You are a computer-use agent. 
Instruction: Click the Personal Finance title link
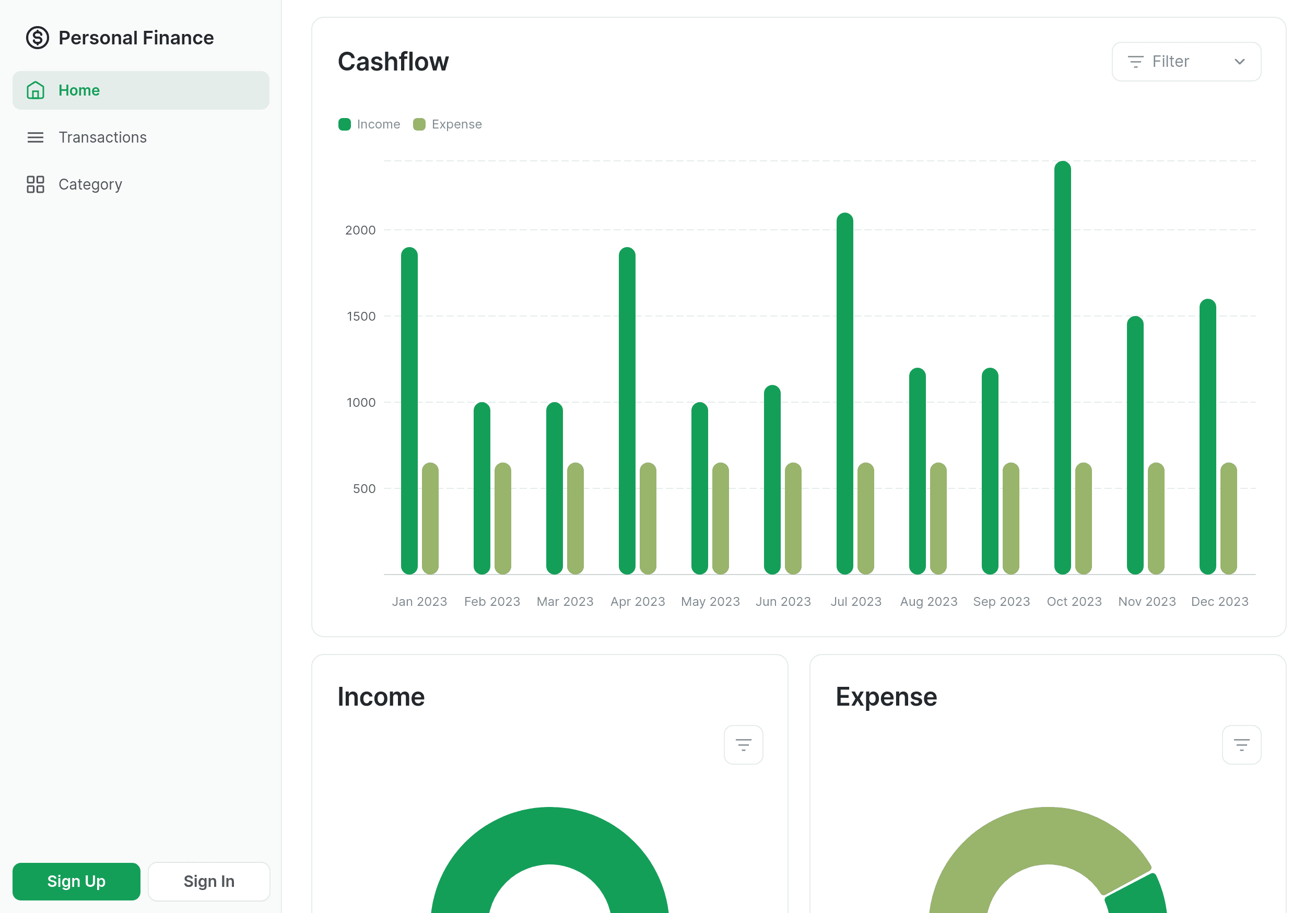click(136, 38)
